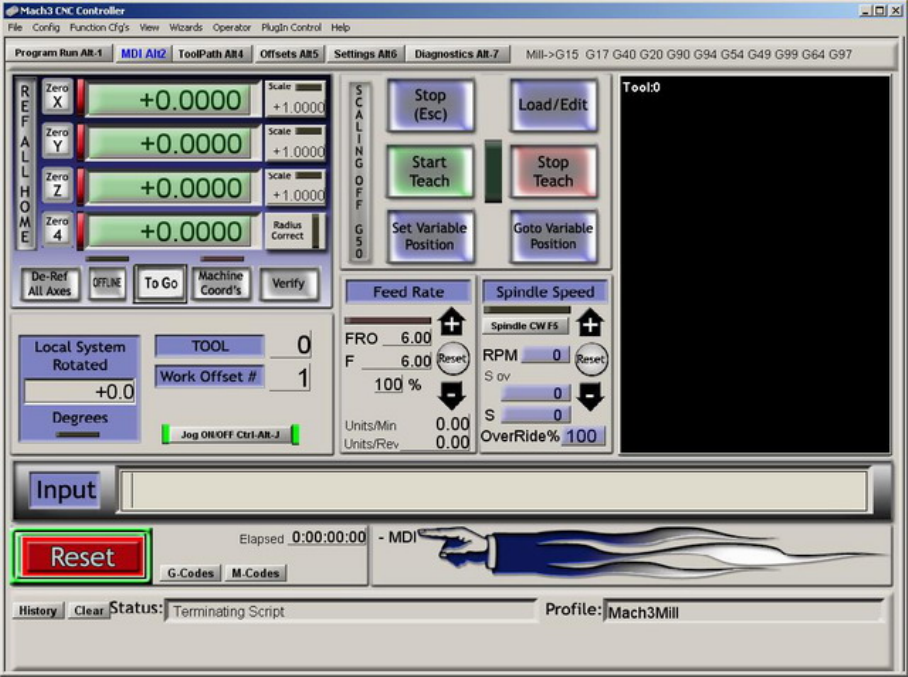Lower spindle speed with the minus arrow
The height and width of the screenshot is (677, 908).
tap(590, 397)
